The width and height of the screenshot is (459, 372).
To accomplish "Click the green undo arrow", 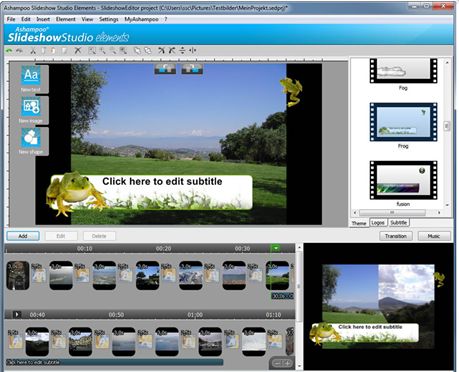I will click(x=9, y=51).
